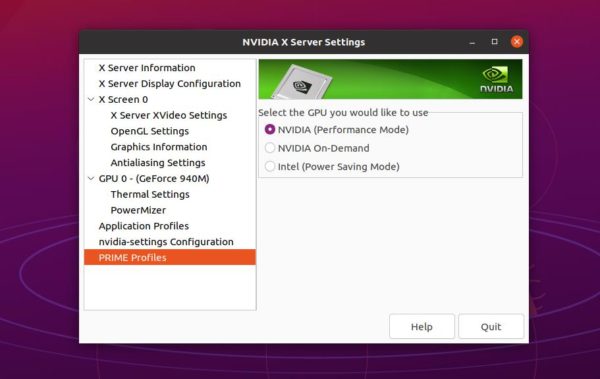Collapse the GPU 0 - (GeForce 940M) node
The height and width of the screenshot is (379, 600).
tap(91, 178)
